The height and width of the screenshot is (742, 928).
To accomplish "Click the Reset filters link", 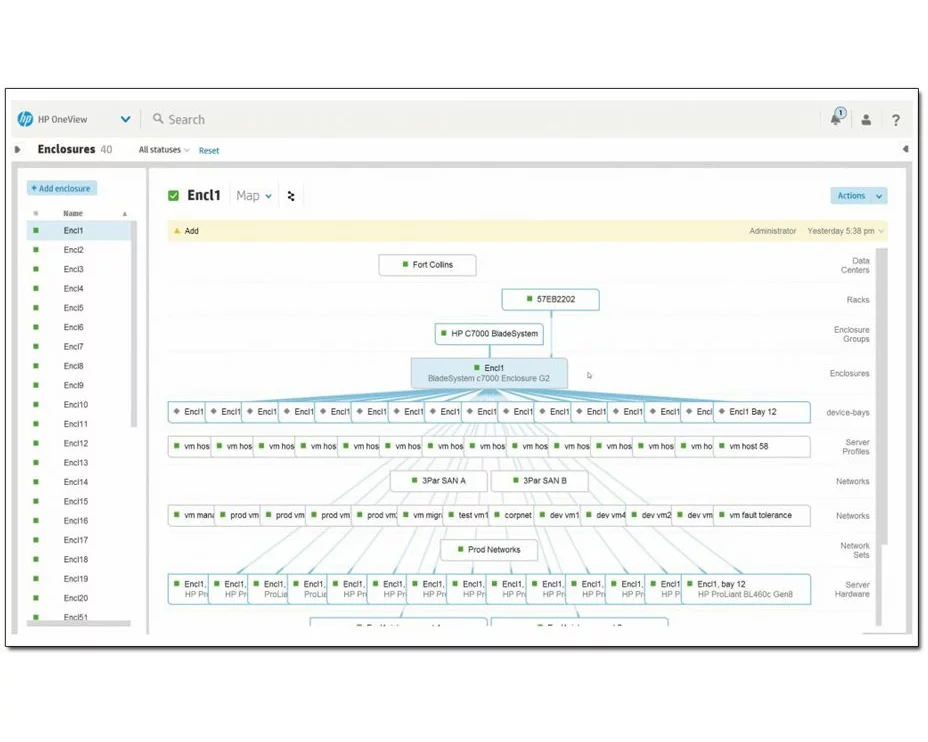I will click(208, 150).
